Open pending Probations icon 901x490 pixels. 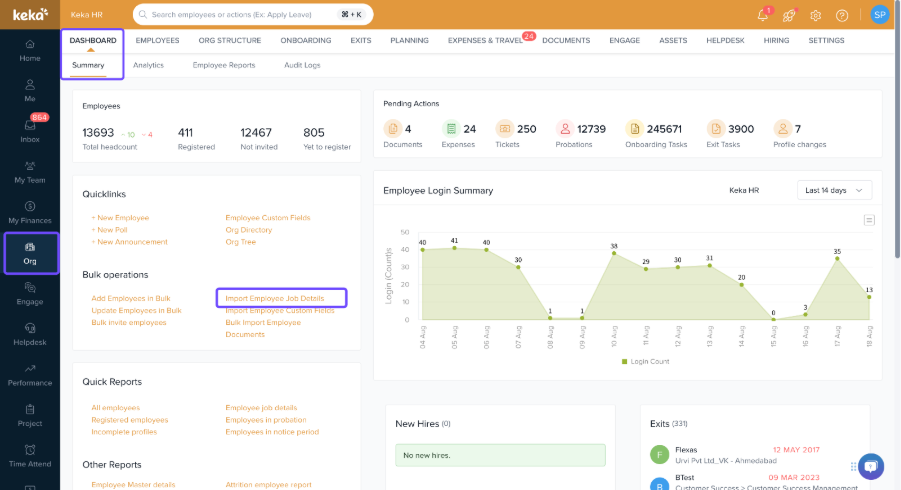(x=565, y=128)
